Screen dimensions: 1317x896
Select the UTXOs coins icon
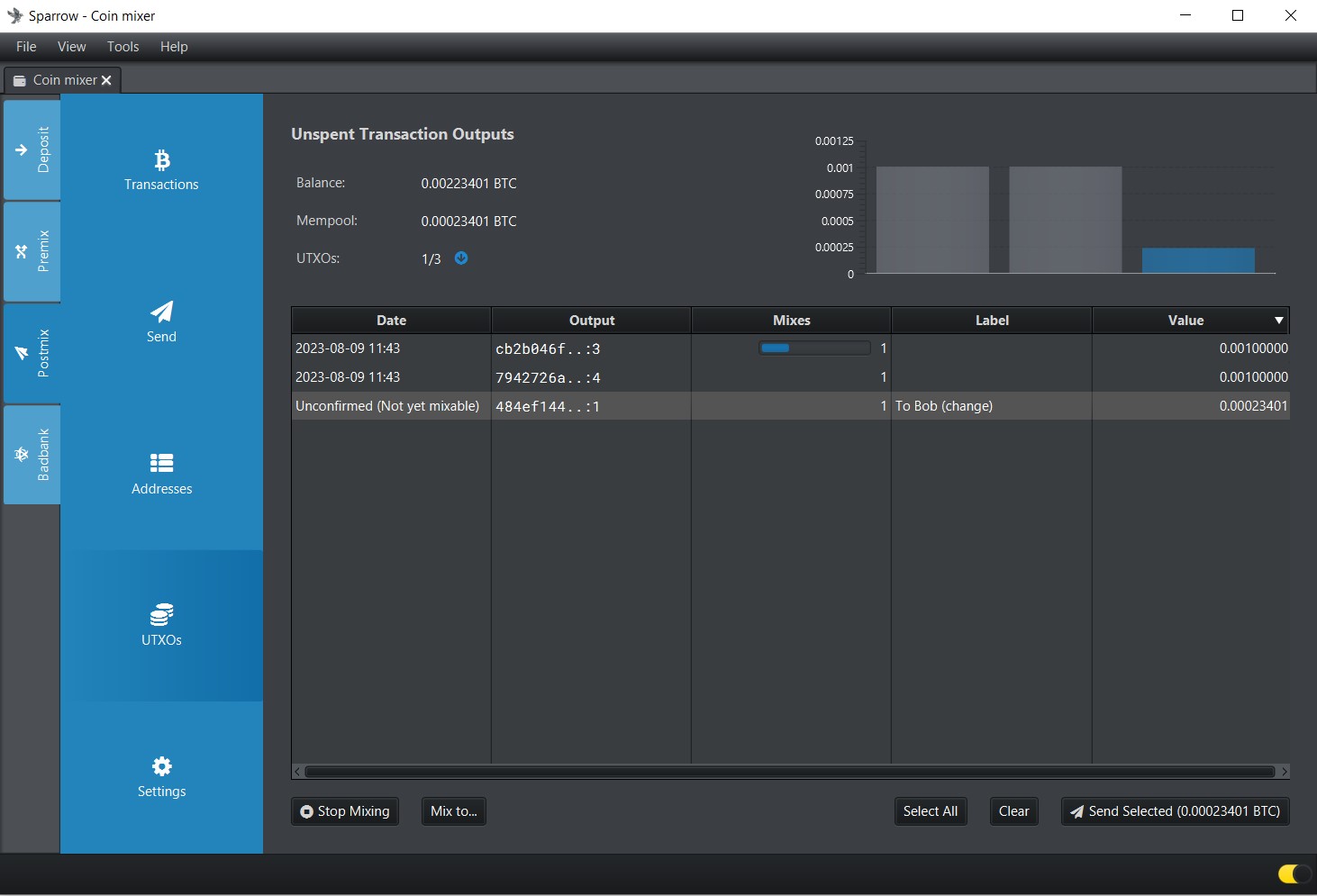point(162,615)
